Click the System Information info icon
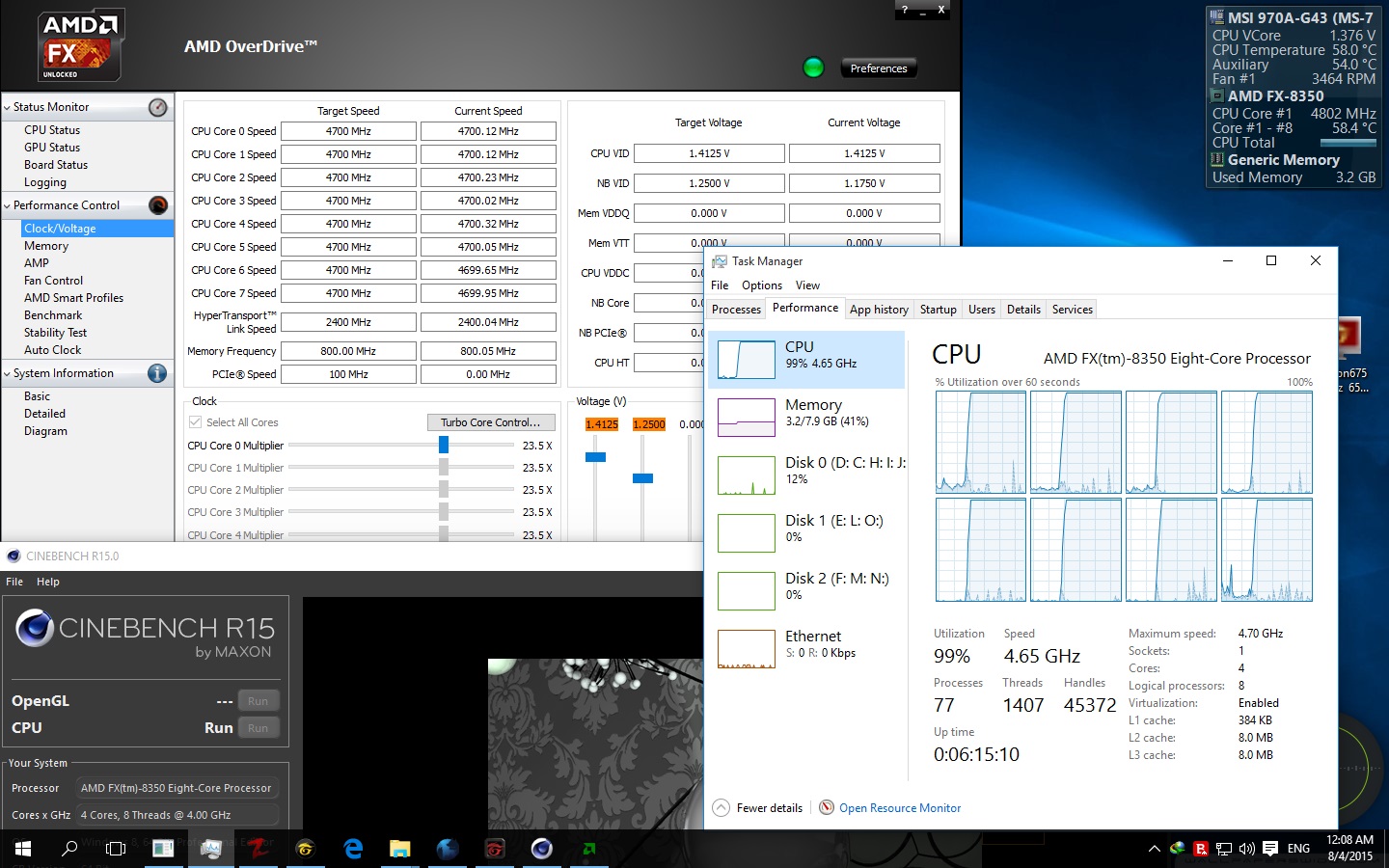Image resolution: width=1389 pixels, height=868 pixels. [x=156, y=373]
